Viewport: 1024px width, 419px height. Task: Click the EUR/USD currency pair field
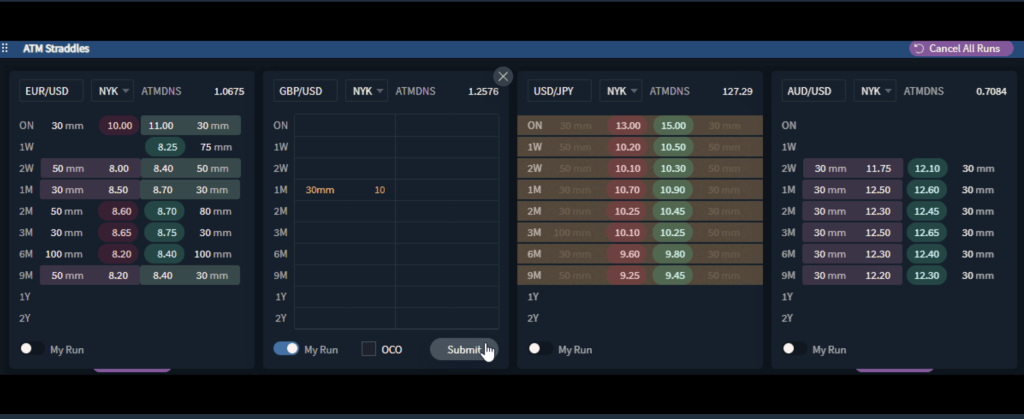[x=51, y=91]
